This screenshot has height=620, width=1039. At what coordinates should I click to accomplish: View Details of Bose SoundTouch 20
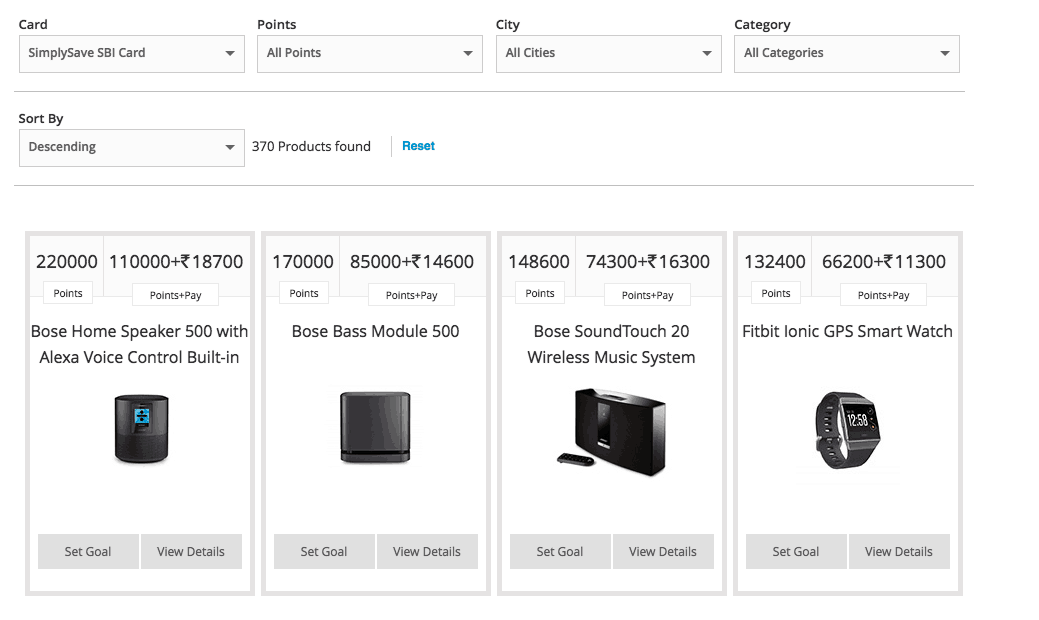click(x=663, y=551)
